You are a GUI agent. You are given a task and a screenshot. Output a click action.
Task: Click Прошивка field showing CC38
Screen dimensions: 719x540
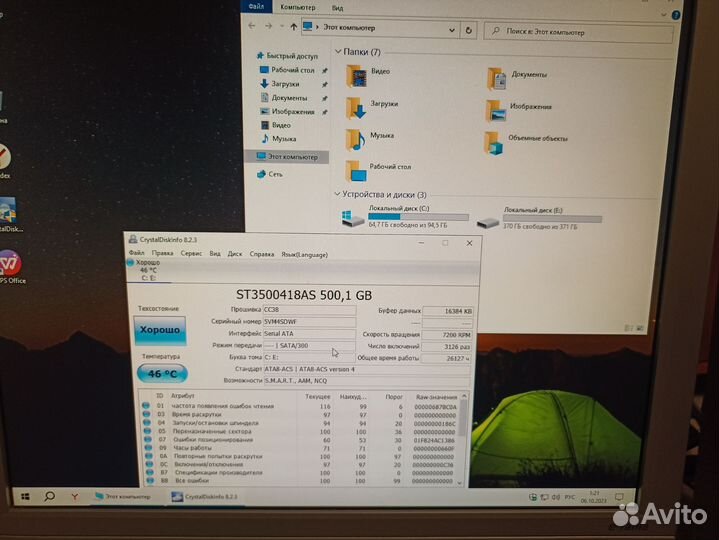[x=309, y=310]
